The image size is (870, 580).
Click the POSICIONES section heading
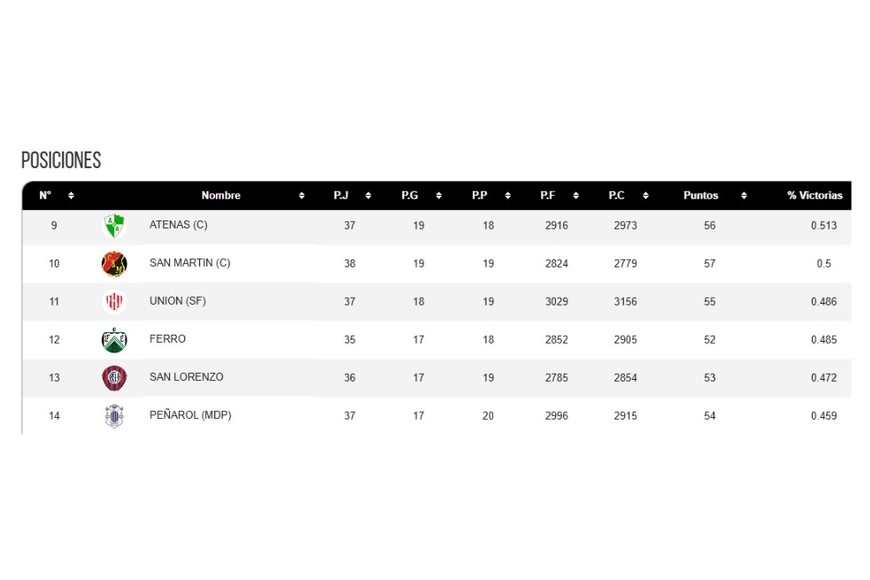click(61, 161)
